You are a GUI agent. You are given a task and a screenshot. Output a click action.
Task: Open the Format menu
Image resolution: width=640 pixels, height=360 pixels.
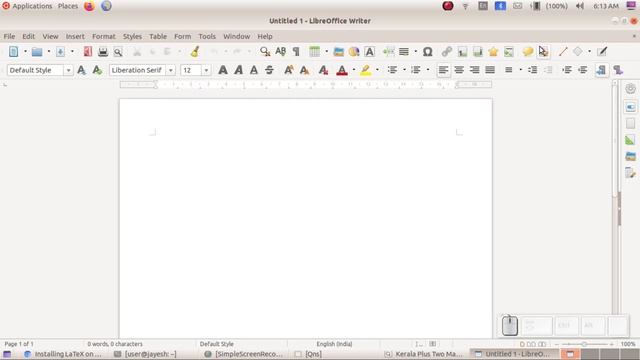pyautogui.click(x=104, y=36)
